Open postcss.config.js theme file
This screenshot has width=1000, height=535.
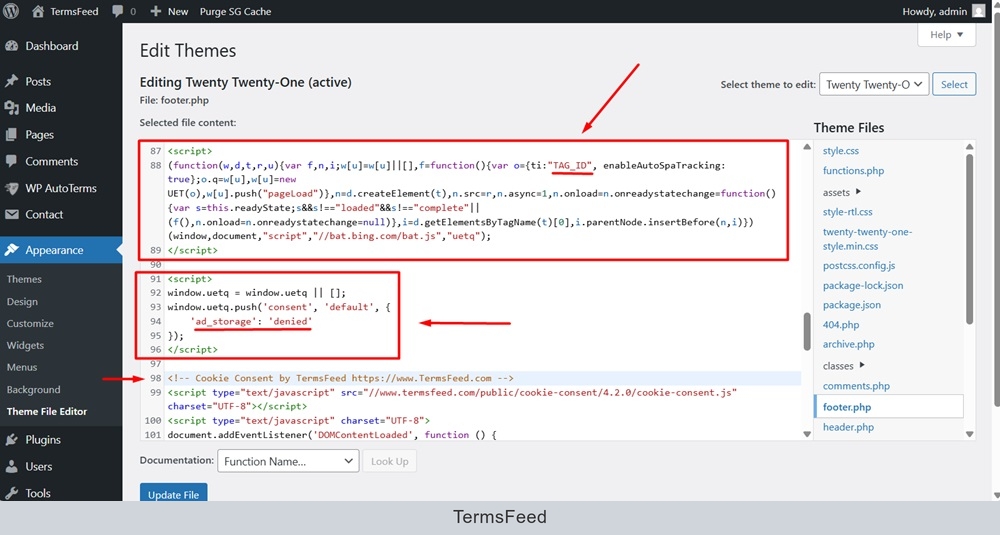859,265
